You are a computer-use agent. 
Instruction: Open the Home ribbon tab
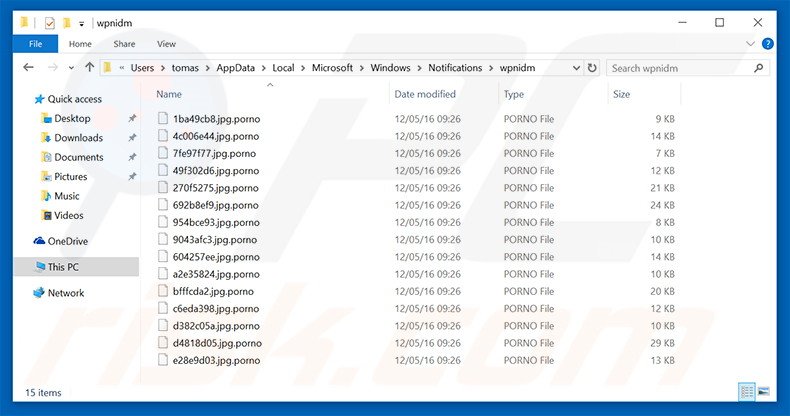pos(80,44)
